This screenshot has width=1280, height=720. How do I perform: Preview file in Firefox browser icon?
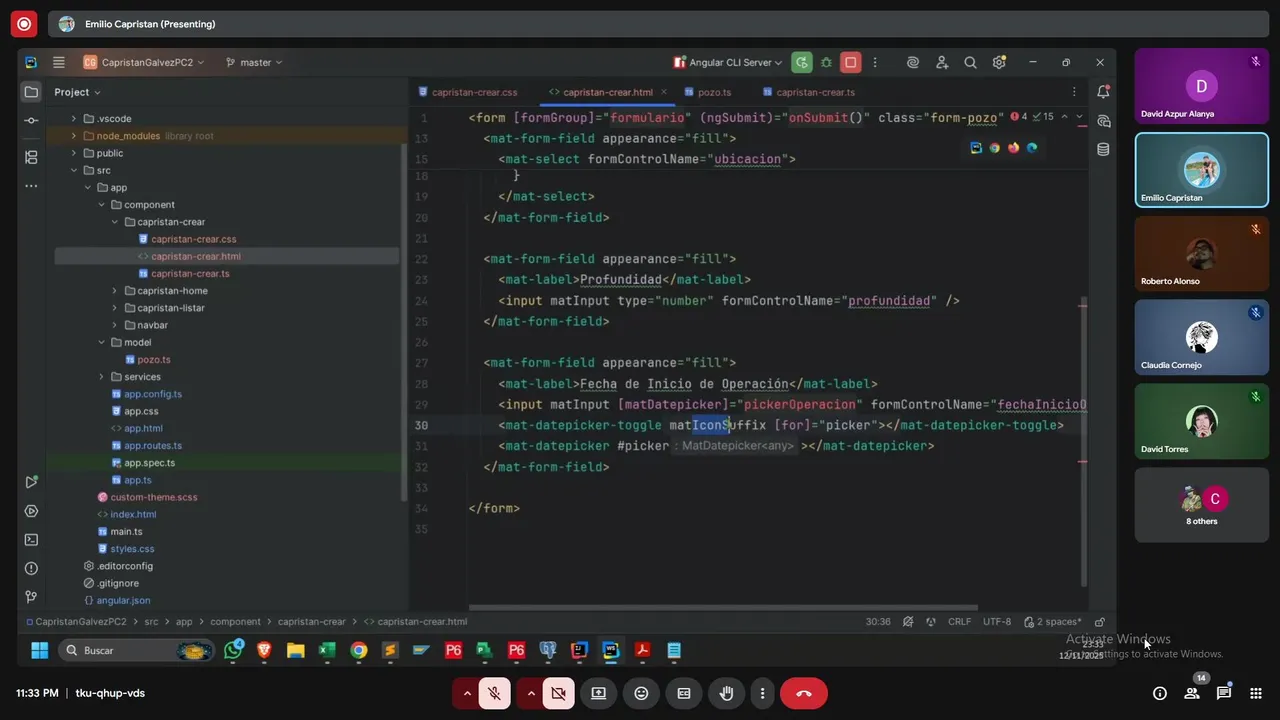[x=1013, y=148]
